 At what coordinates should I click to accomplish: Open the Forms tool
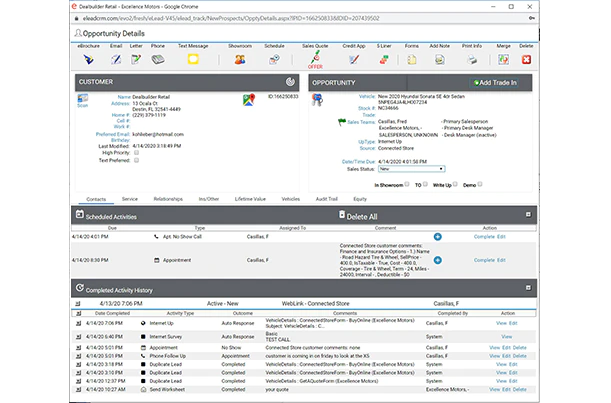[x=411, y=59]
